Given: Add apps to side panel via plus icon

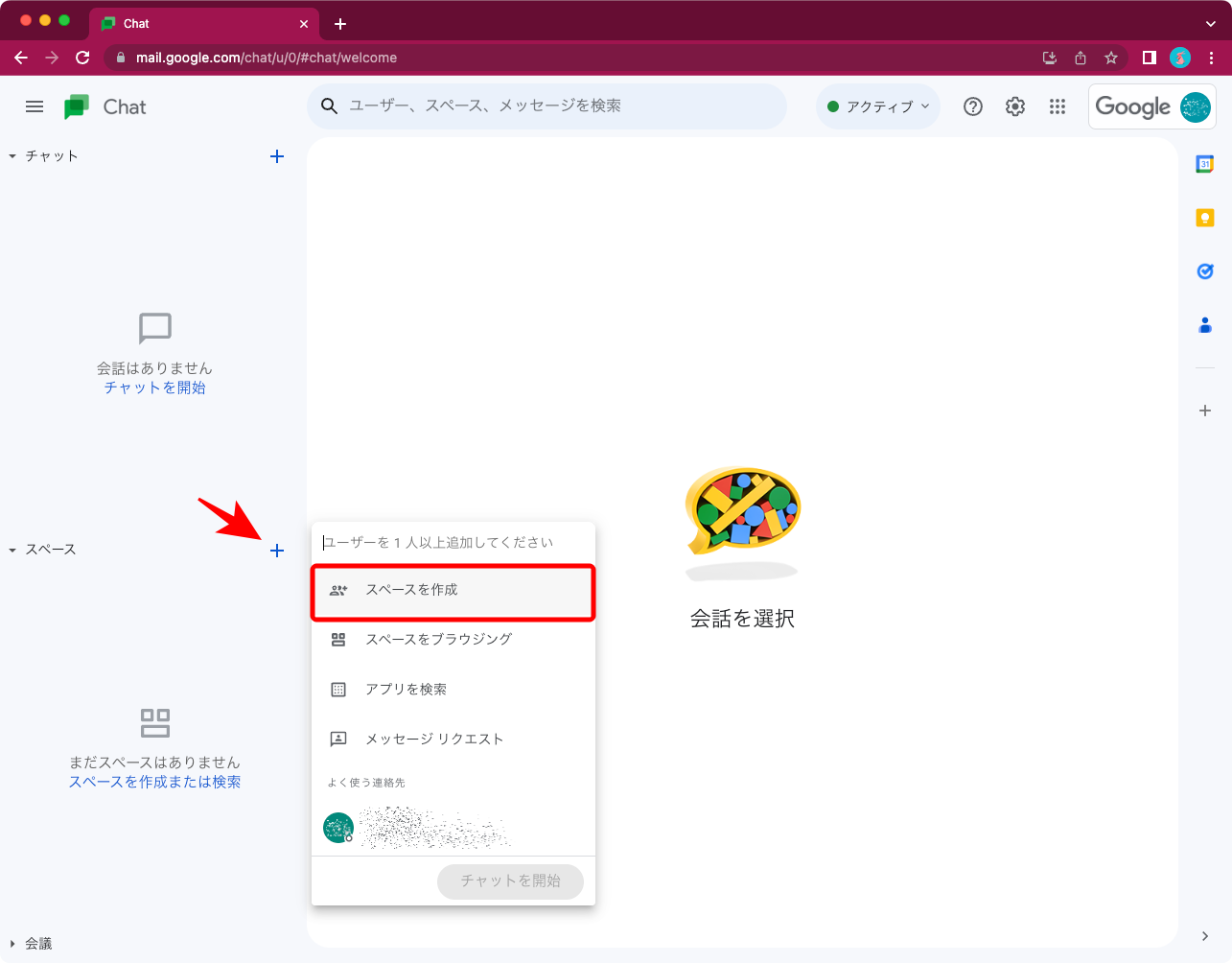Looking at the screenshot, I should click(x=1204, y=411).
